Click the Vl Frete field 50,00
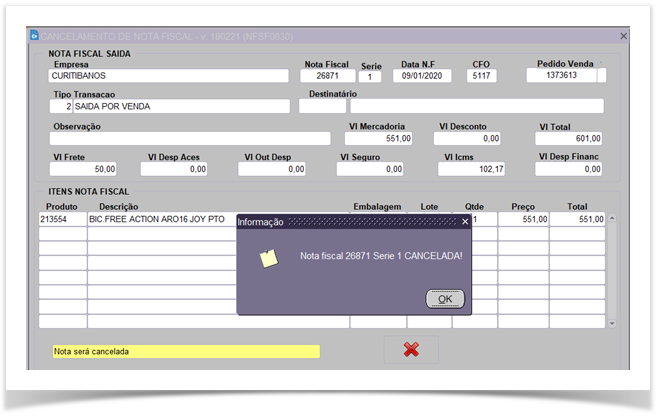664x419 pixels. pos(83,169)
